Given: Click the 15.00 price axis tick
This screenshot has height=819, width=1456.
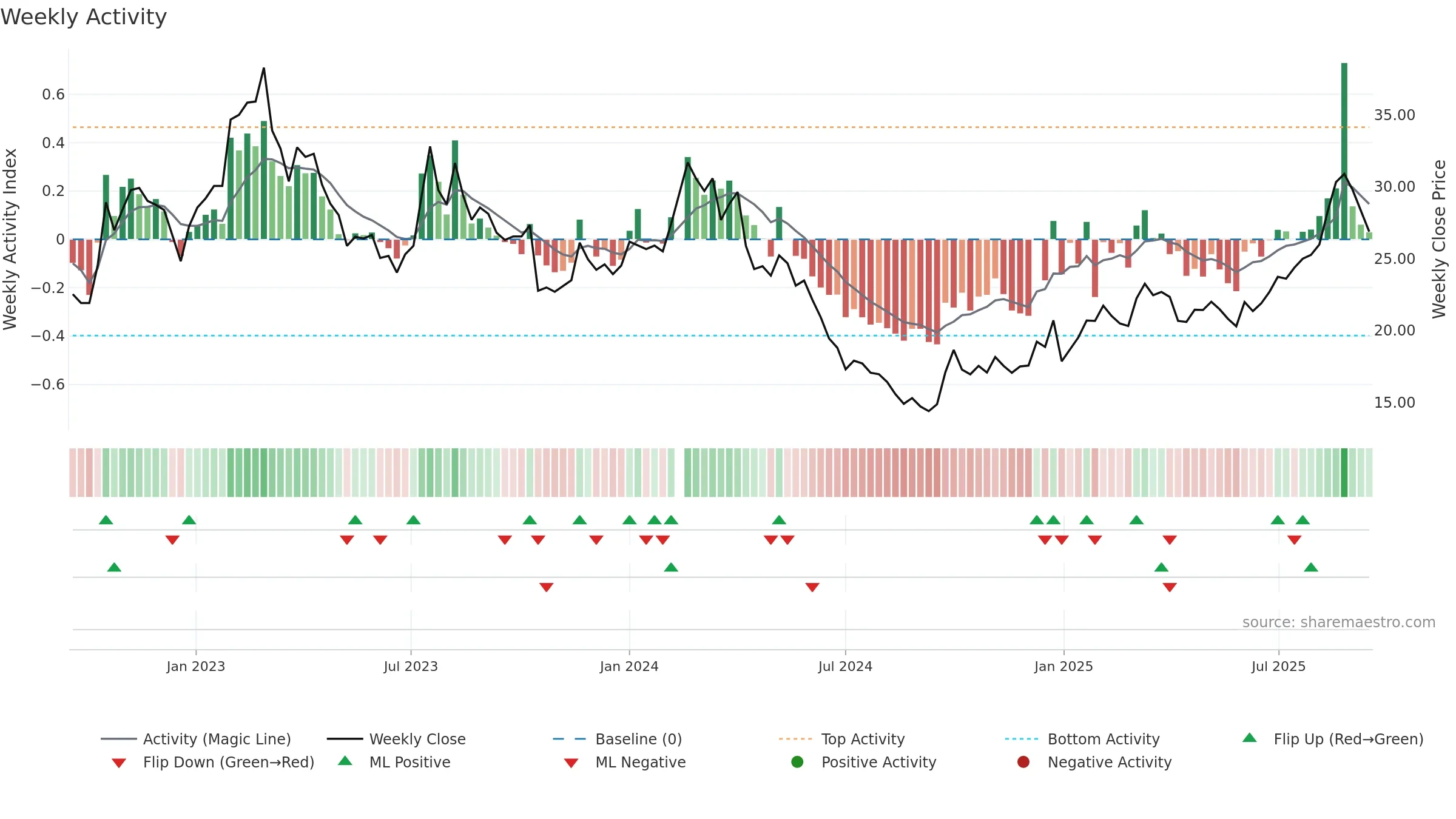Looking at the screenshot, I should pyautogui.click(x=1394, y=402).
